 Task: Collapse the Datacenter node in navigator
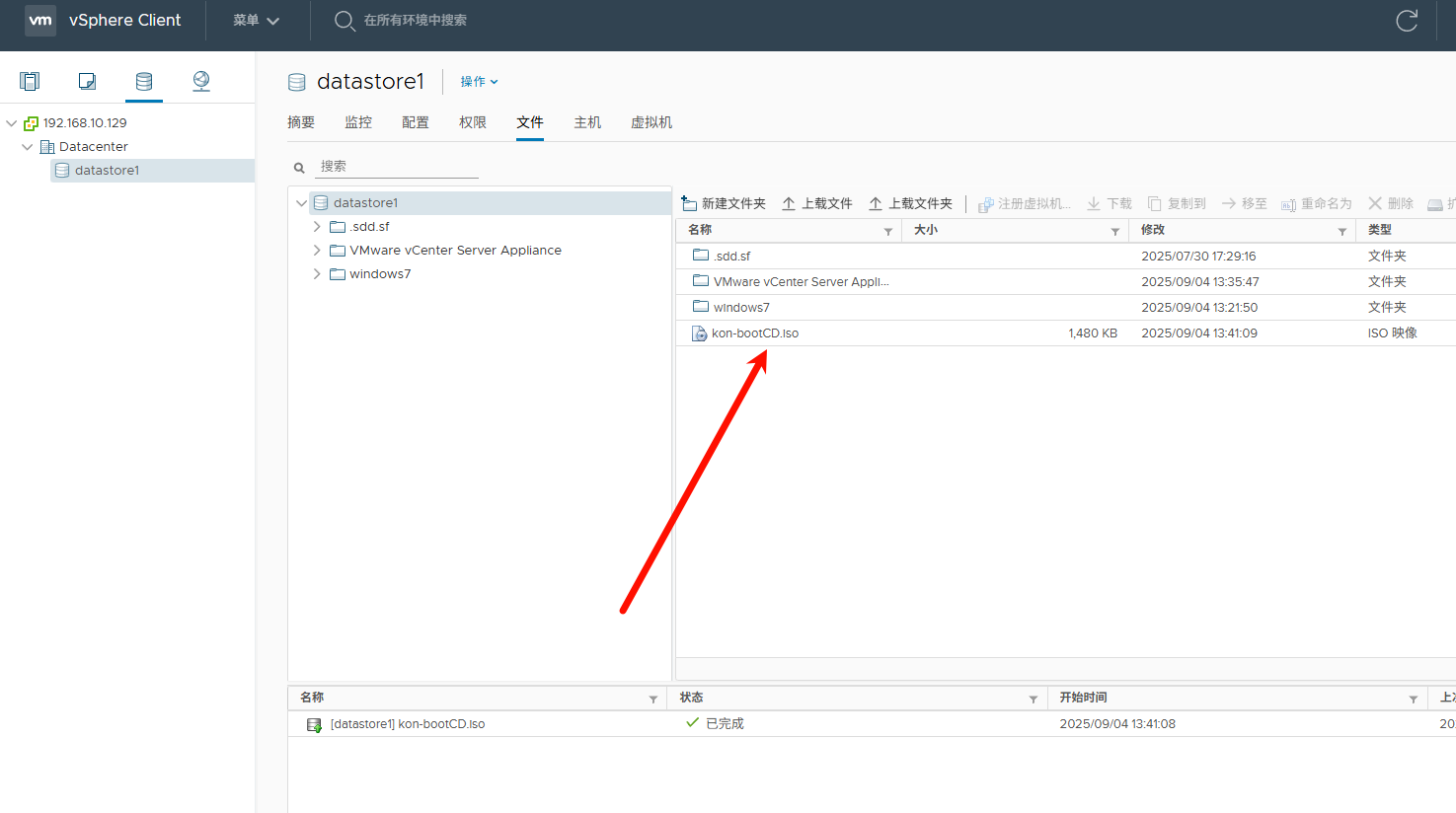(x=28, y=147)
